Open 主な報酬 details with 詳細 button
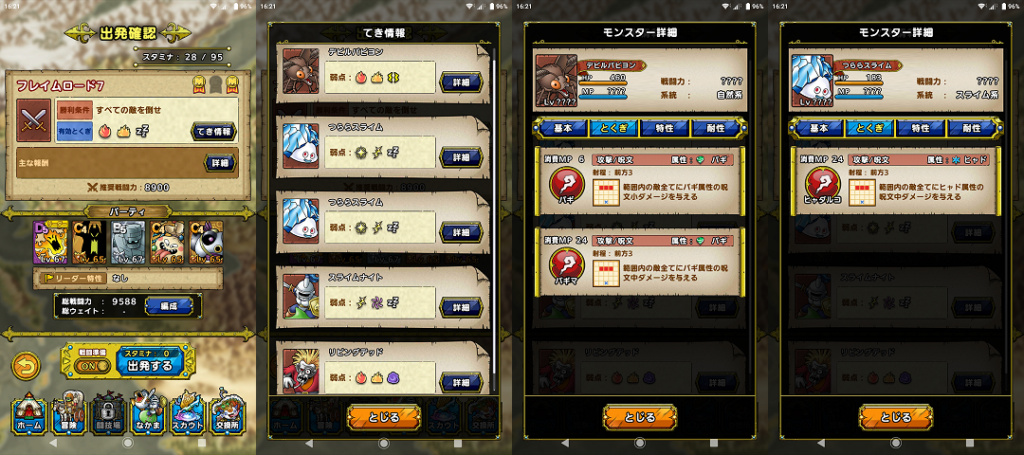Viewport: 1024px width, 455px height. tap(219, 162)
